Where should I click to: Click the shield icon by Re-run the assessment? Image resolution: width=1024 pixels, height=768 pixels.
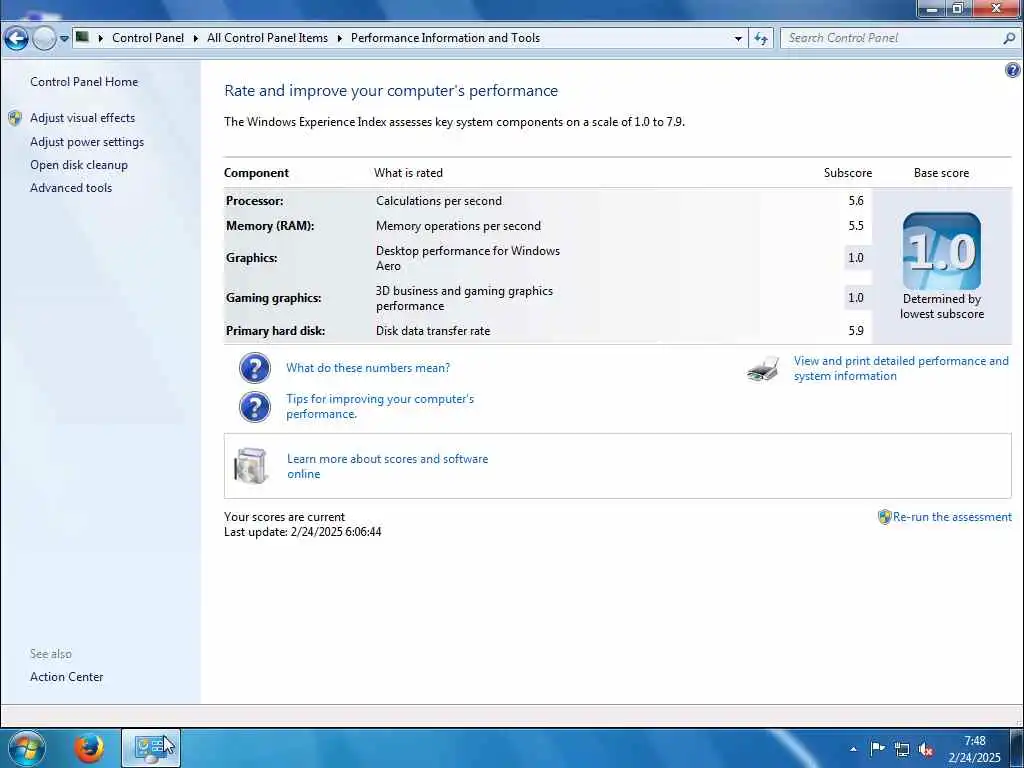pyautogui.click(x=884, y=517)
